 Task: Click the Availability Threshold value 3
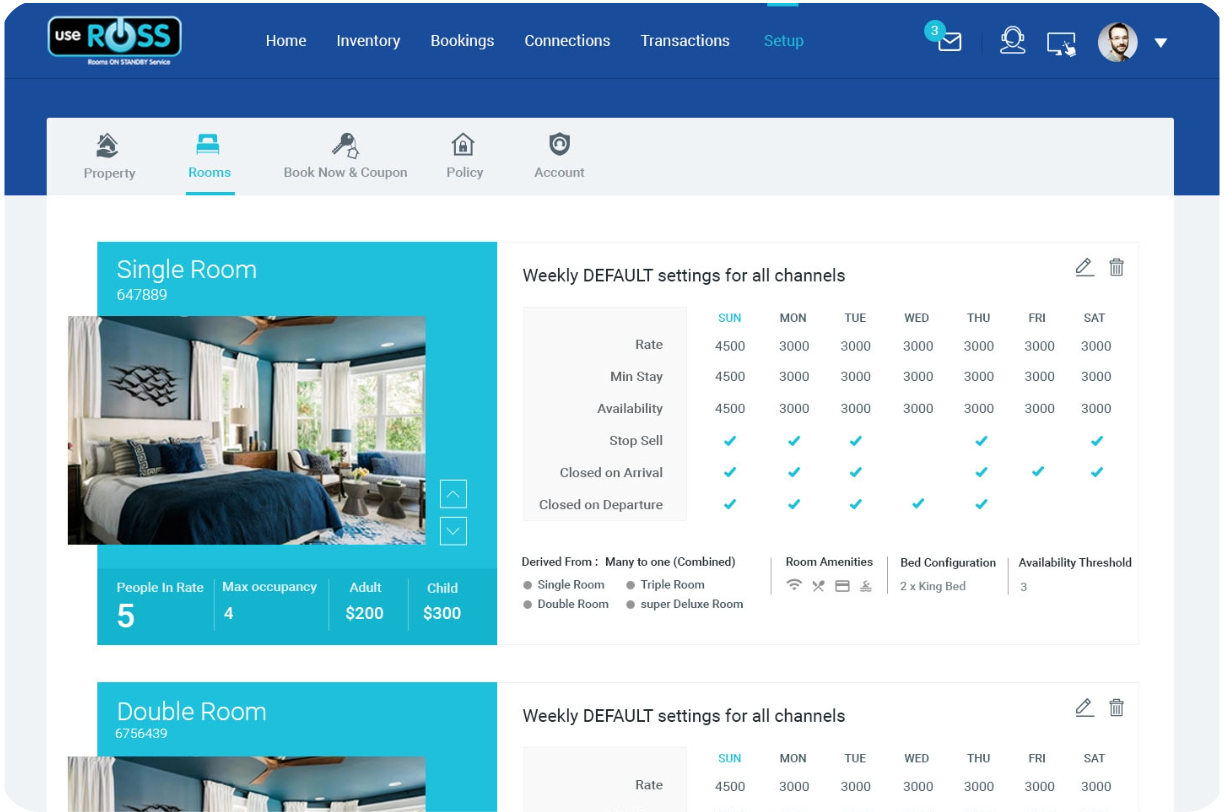click(1023, 587)
